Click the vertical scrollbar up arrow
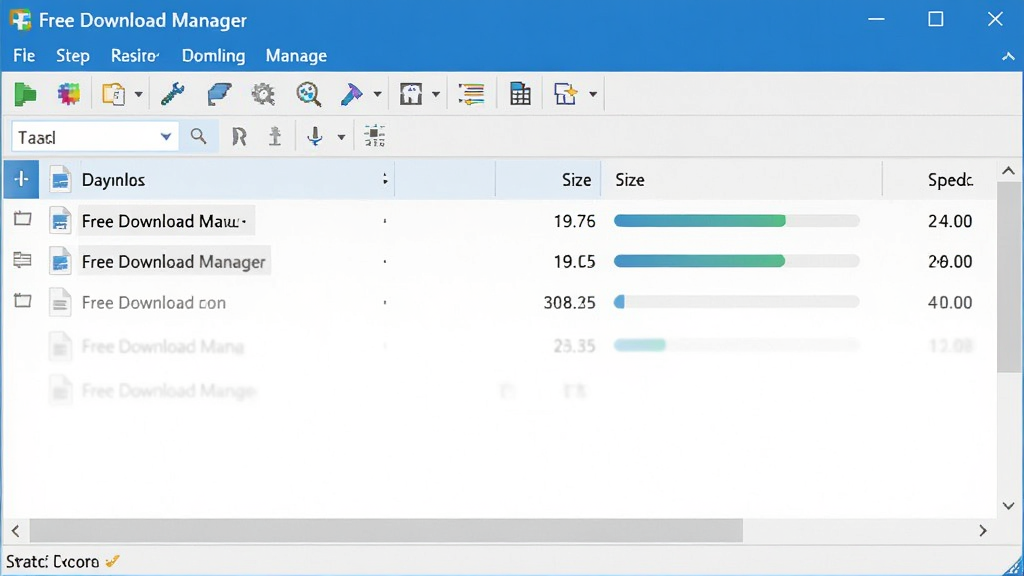 [x=1008, y=171]
